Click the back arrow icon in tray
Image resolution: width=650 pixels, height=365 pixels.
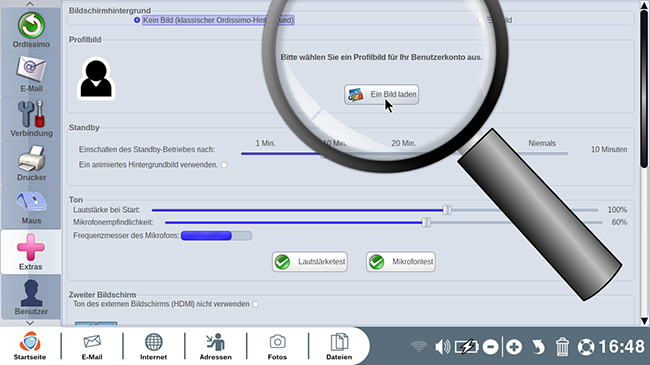(538, 347)
